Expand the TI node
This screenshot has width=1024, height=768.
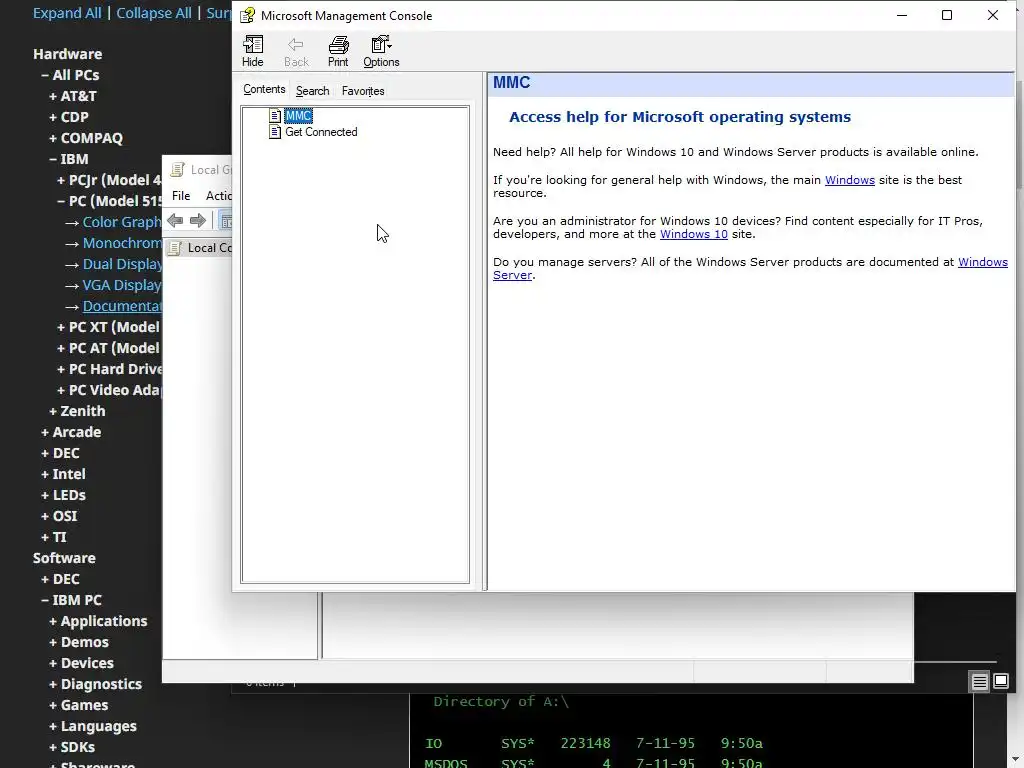(x=54, y=537)
